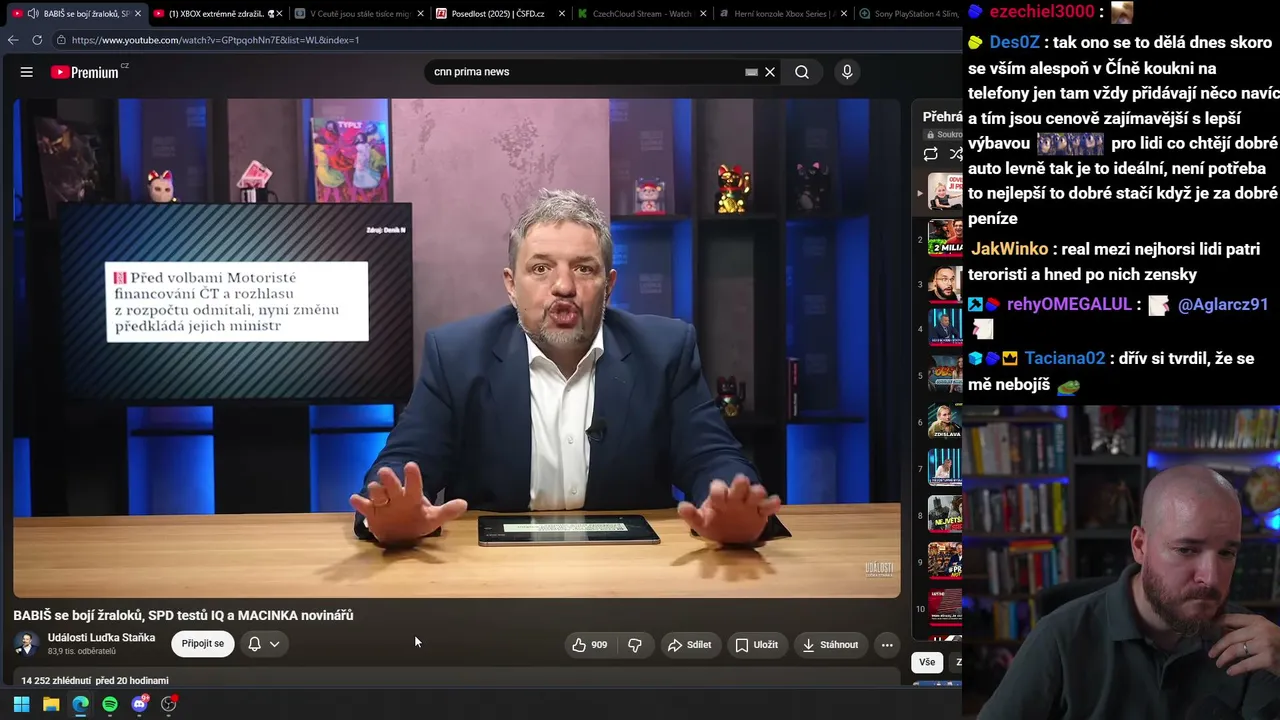Open chat user rehyOMEGALUL's name
The height and width of the screenshot is (720, 1280).
click(1069, 305)
